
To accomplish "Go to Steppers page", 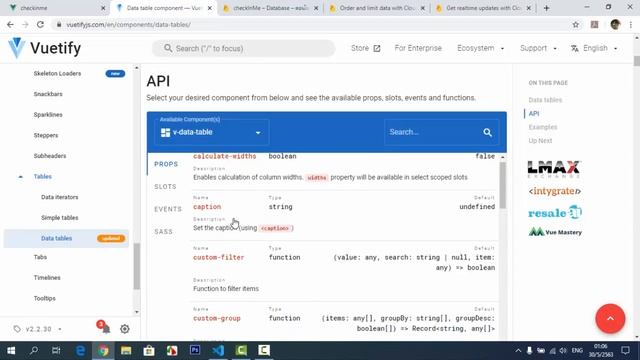I will (46, 135).
